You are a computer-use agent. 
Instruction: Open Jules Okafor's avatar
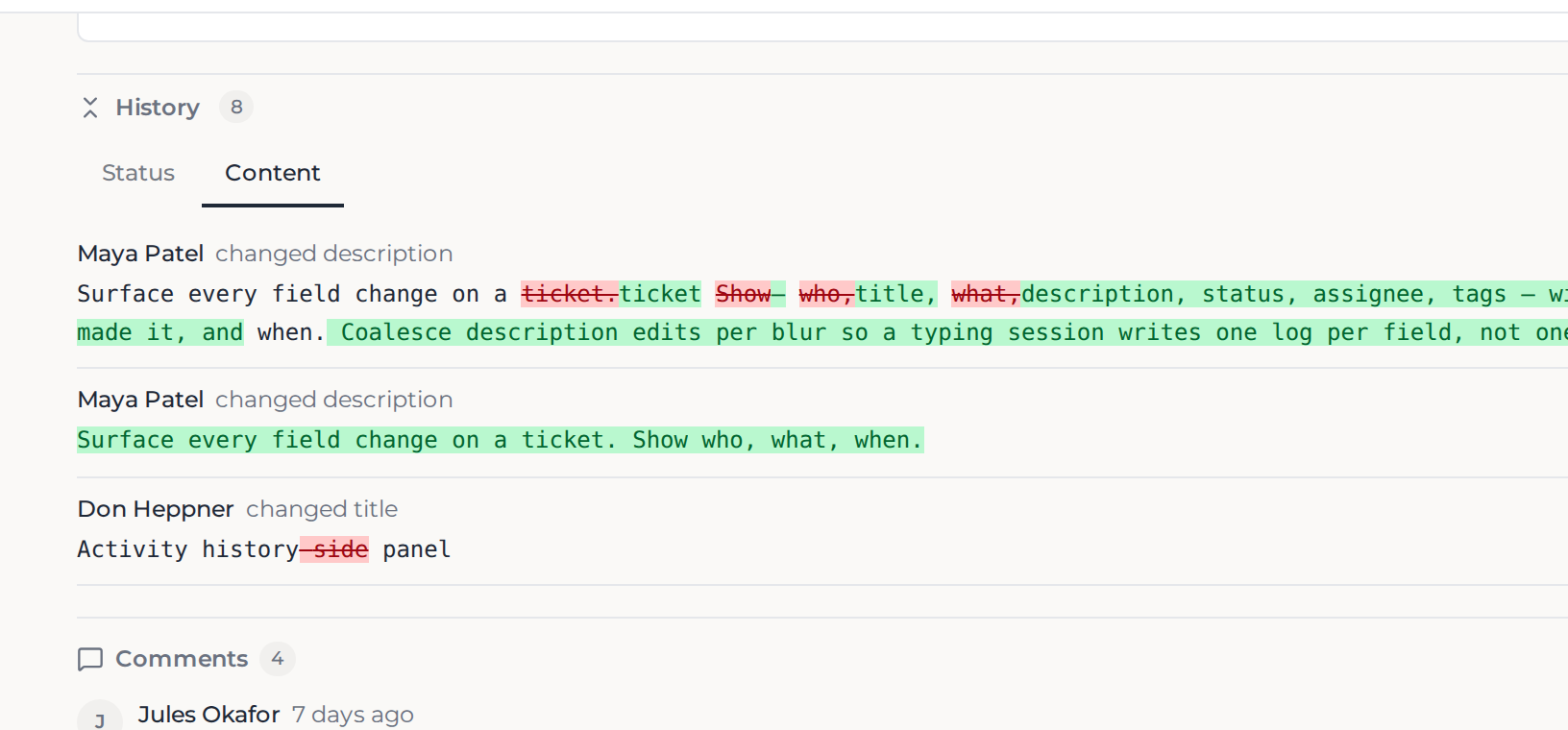100,718
